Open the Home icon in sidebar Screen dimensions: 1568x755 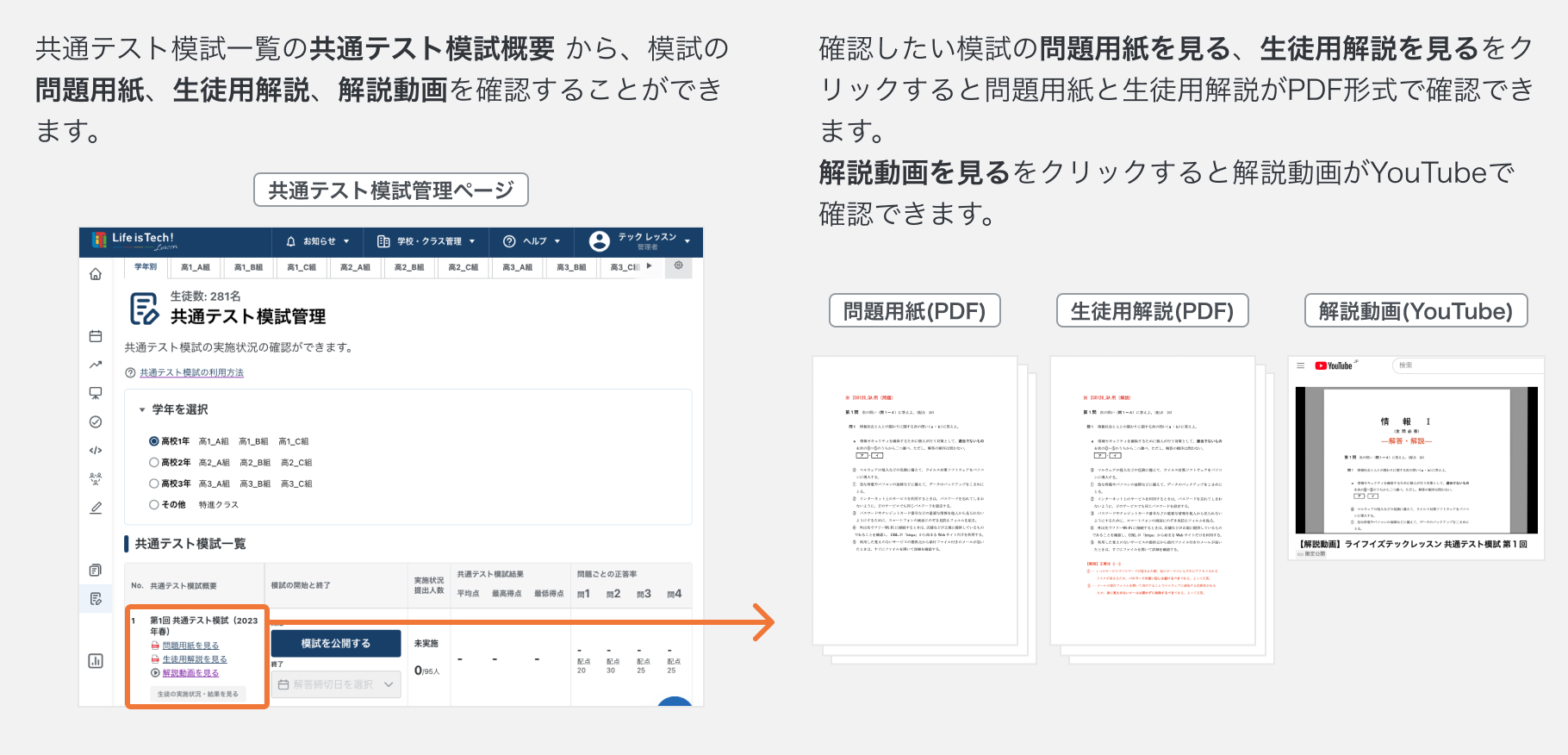click(96, 274)
